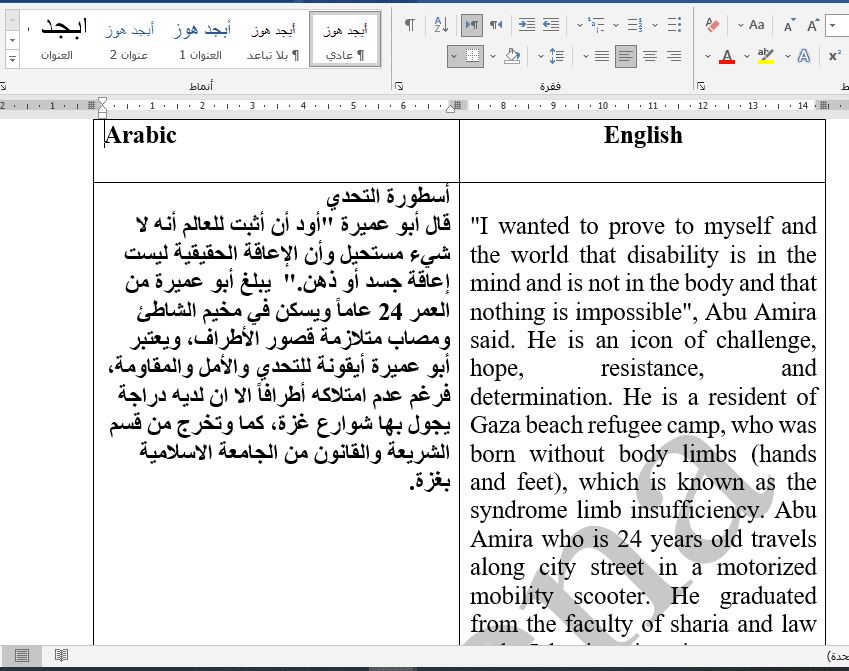Open the justify options dropdown arrow

click(586, 56)
